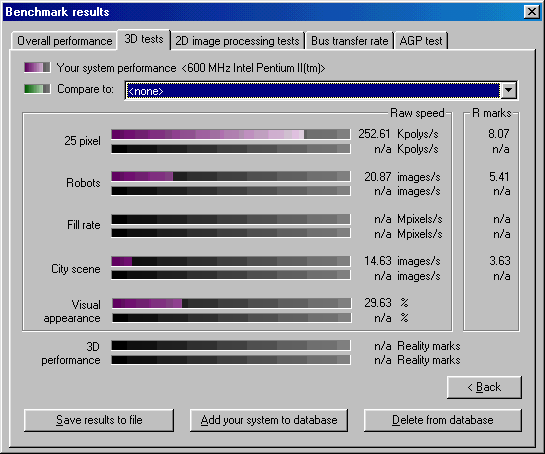This screenshot has width=545, height=454.
Task: Open the AGP test tab
Action: (x=421, y=41)
